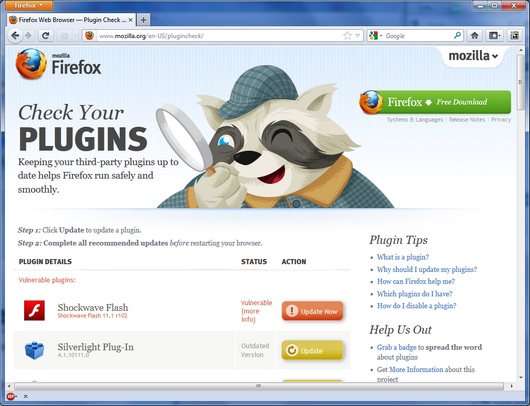
Task: Click the horizontal scrollbar at the bottom
Action: [259, 386]
